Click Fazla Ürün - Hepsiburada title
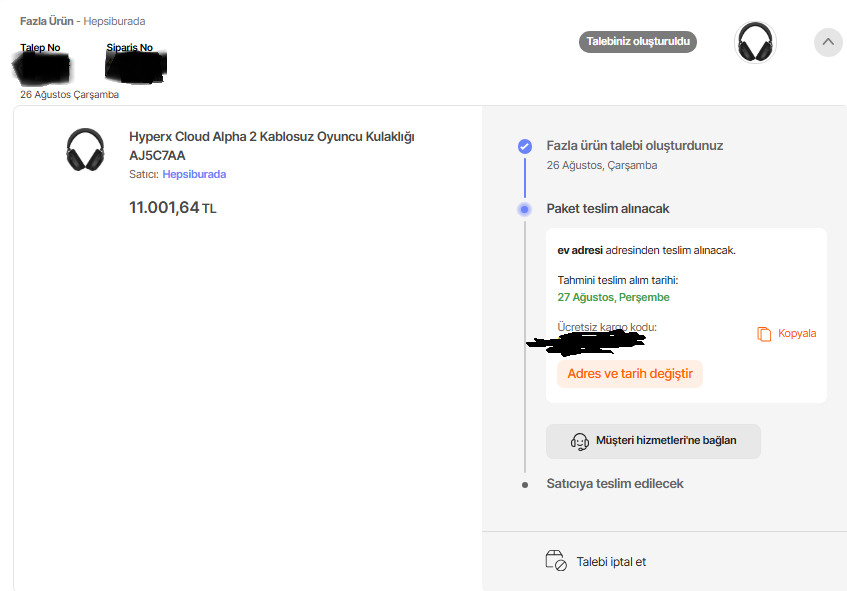 [83, 21]
